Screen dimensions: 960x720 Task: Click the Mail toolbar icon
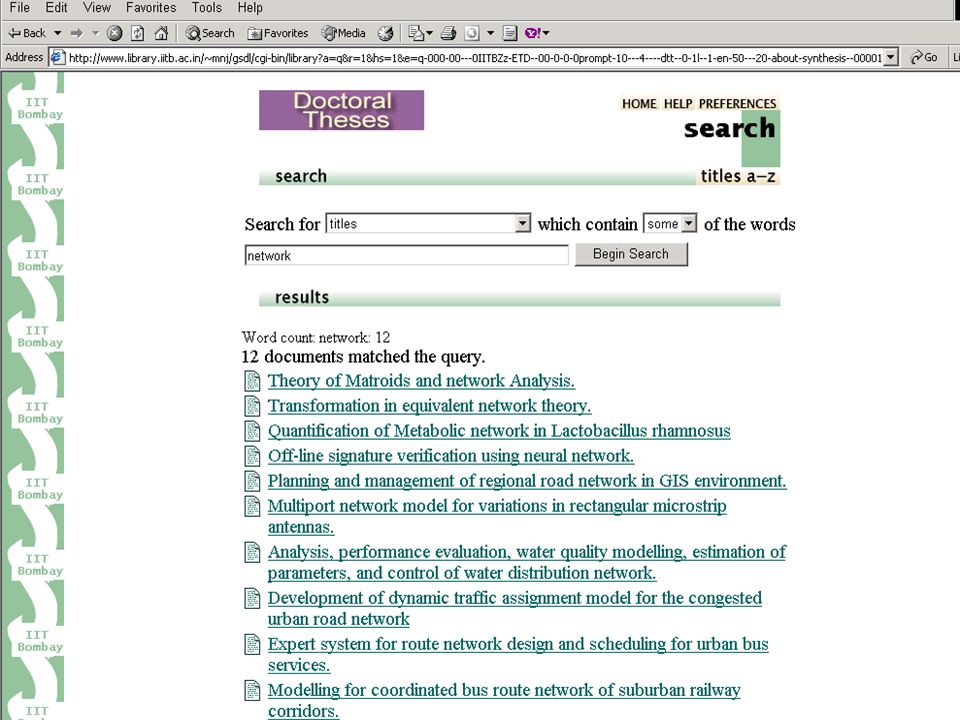[x=416, y=33]
